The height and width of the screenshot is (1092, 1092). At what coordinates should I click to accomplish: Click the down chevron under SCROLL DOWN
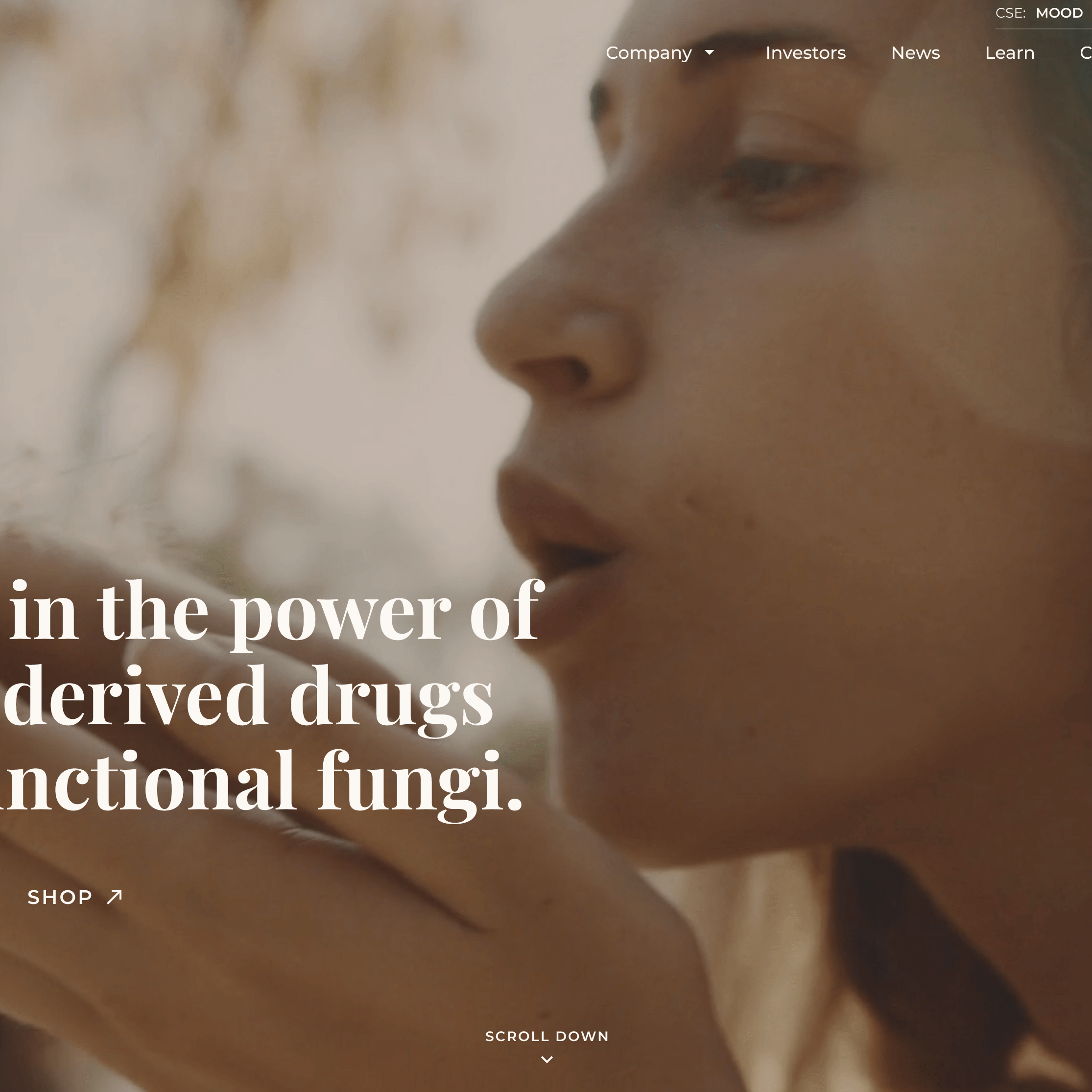[547, 1059]
